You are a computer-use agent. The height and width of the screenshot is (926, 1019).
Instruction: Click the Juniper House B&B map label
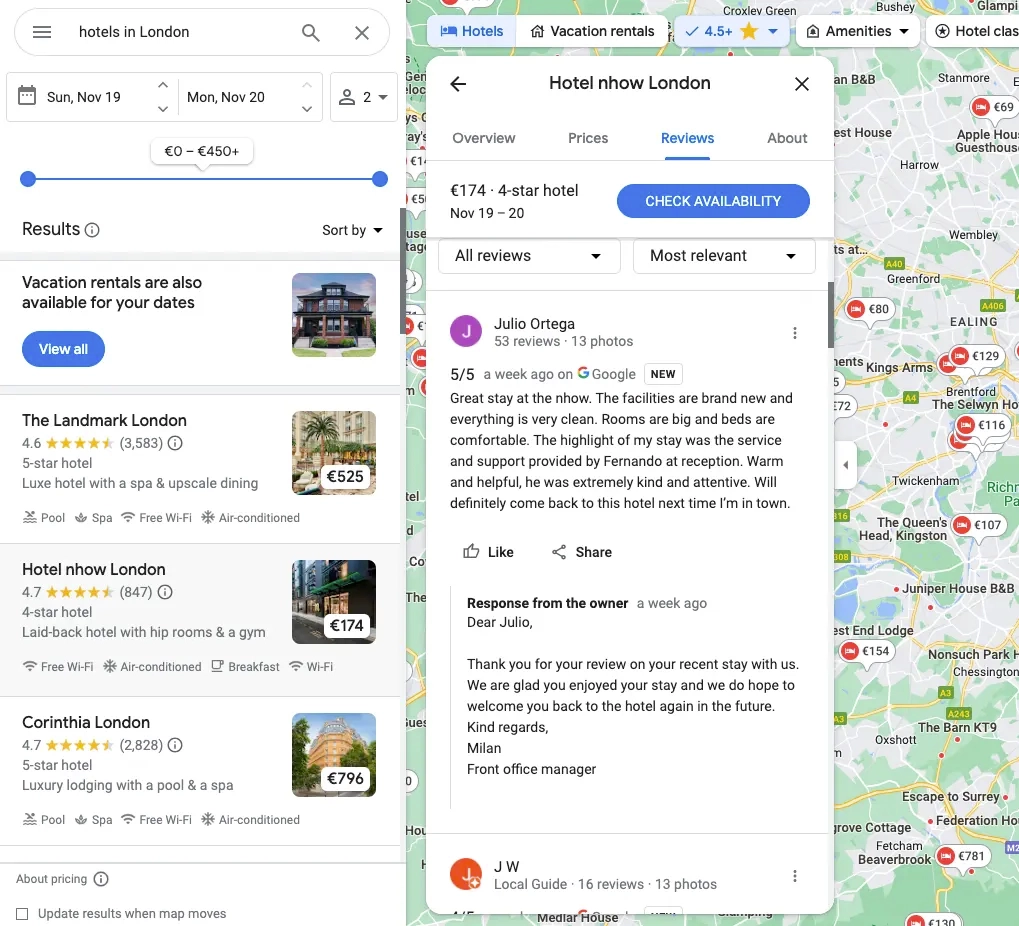click(958, 589)
